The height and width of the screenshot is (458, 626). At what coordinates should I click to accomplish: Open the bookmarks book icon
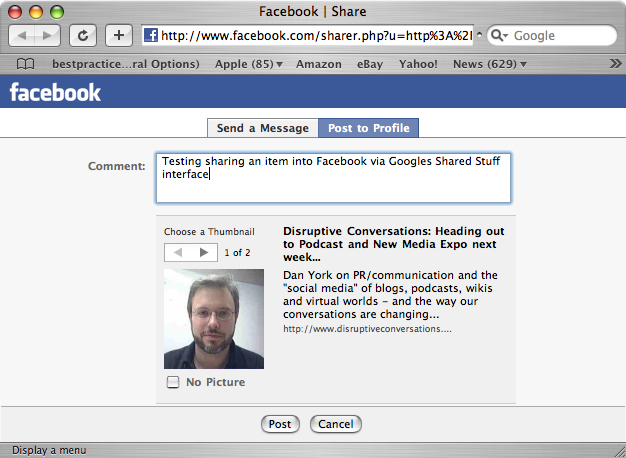[x=27, y=64]
